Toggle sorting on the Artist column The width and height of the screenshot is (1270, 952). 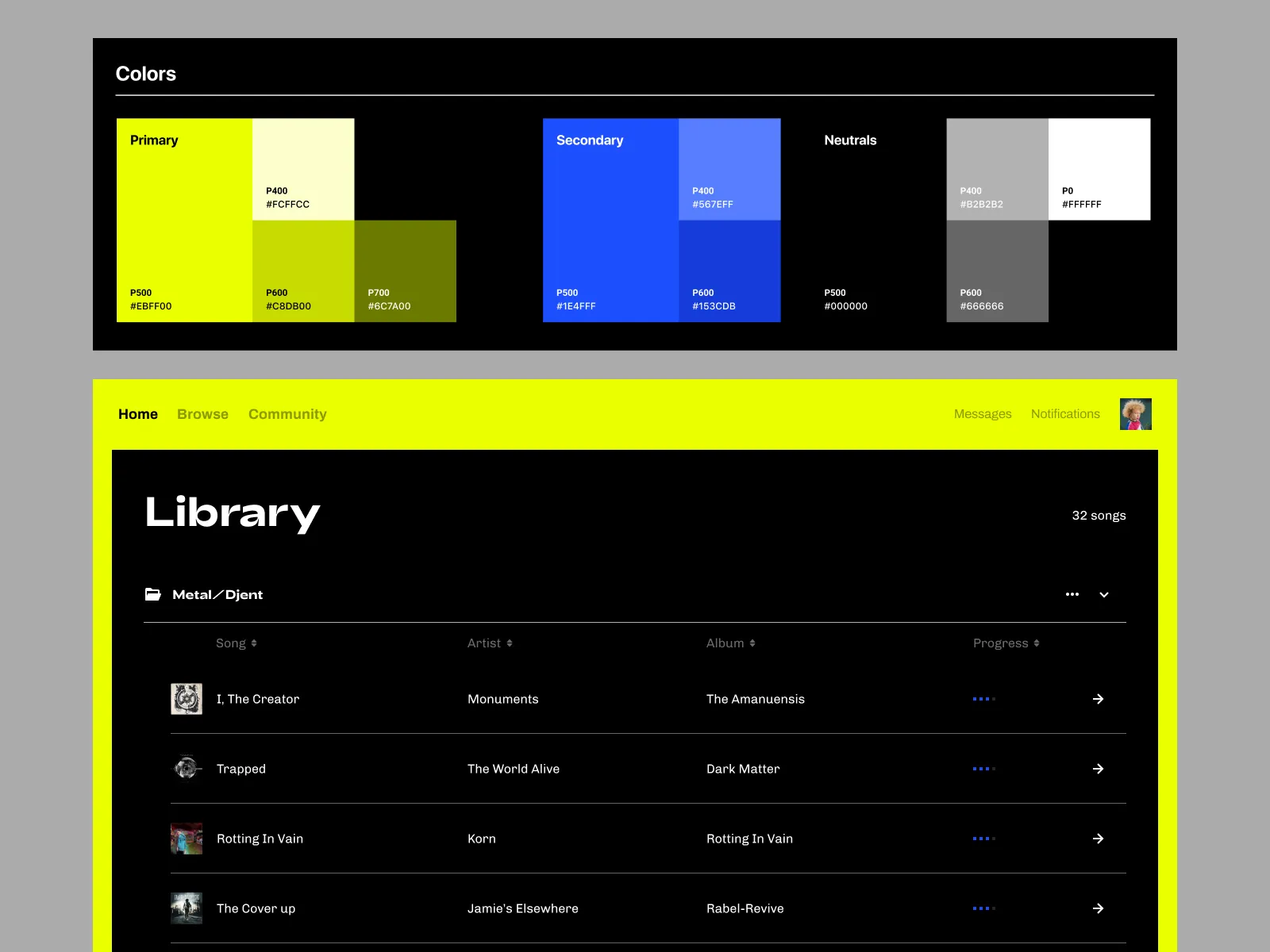click(509, 643)
